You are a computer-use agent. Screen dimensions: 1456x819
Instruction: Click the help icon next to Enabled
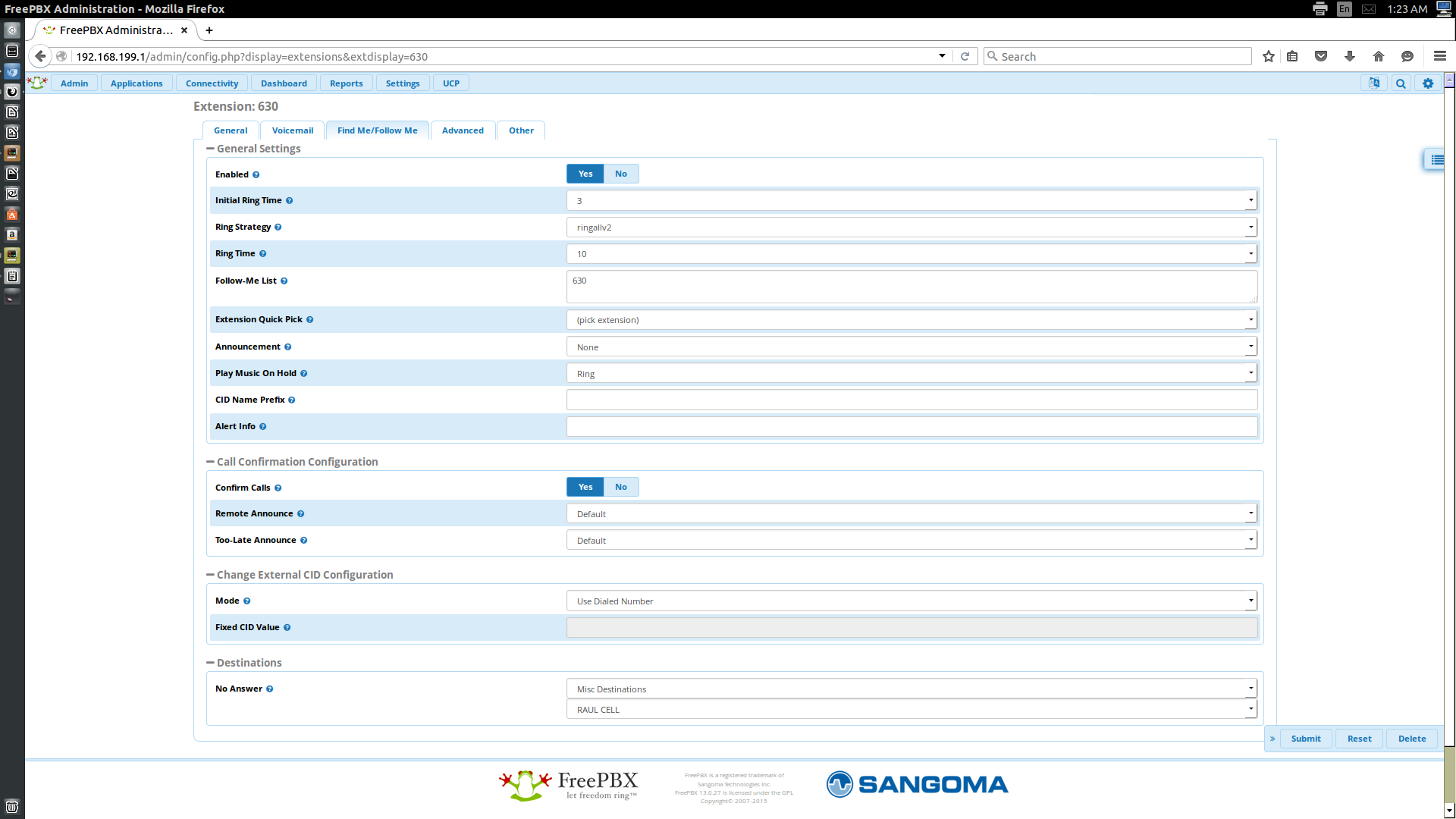click(256, 174)
